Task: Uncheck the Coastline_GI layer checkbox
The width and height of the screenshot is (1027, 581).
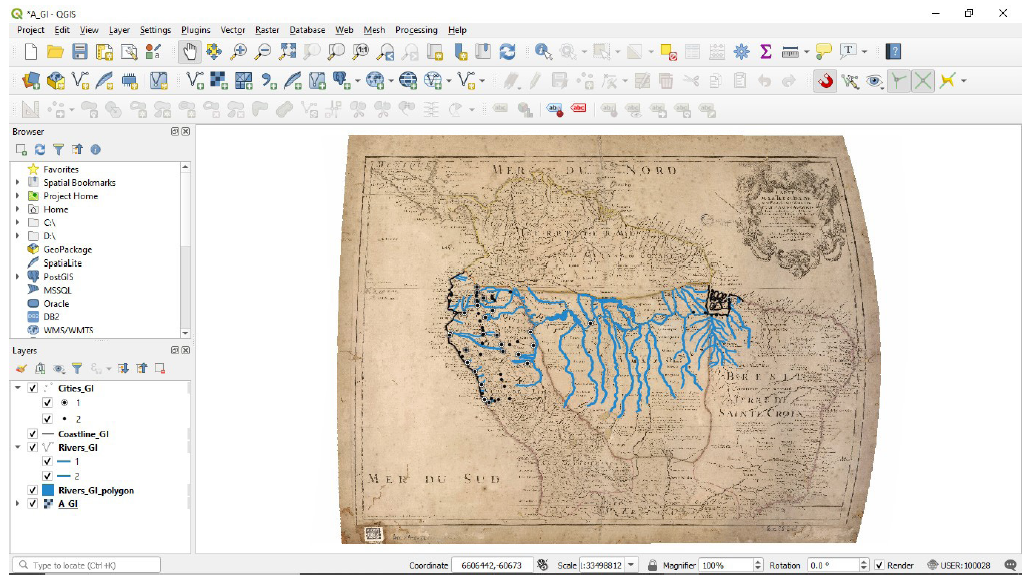Action: pyautogui.click(x=33, y=434)
